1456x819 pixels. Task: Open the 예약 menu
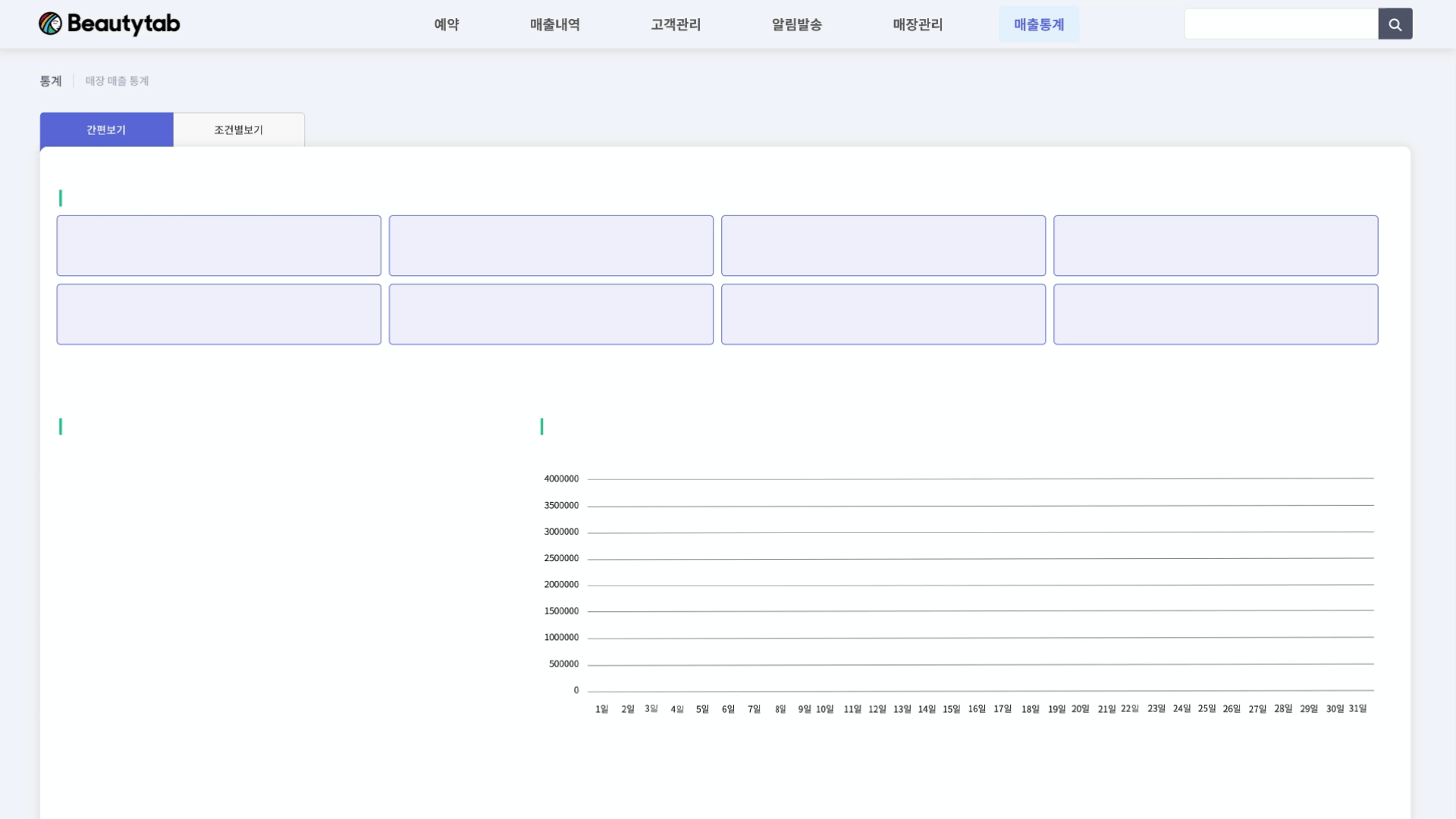(x=447, y=24)
